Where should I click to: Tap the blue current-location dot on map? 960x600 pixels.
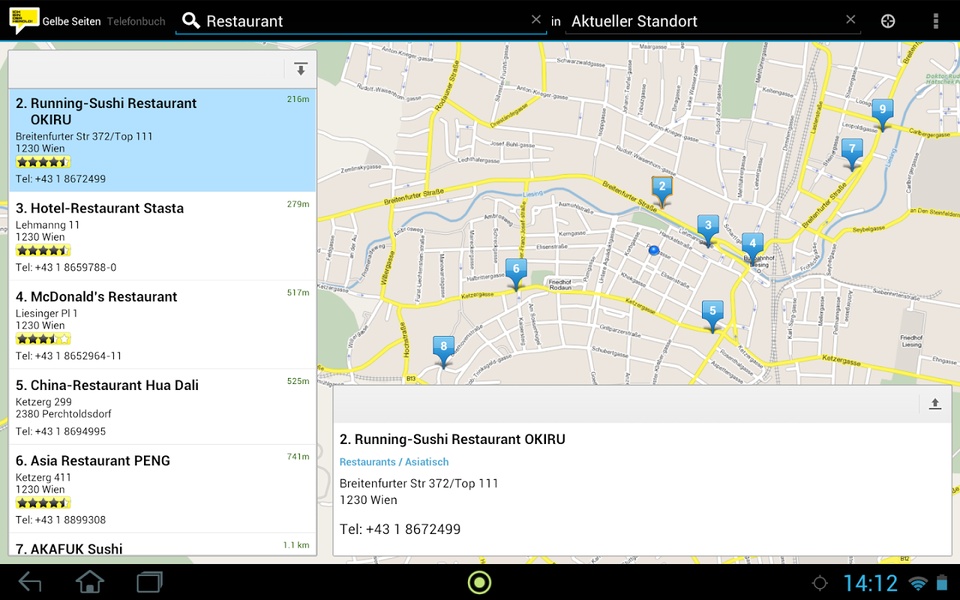pos(654,250)
